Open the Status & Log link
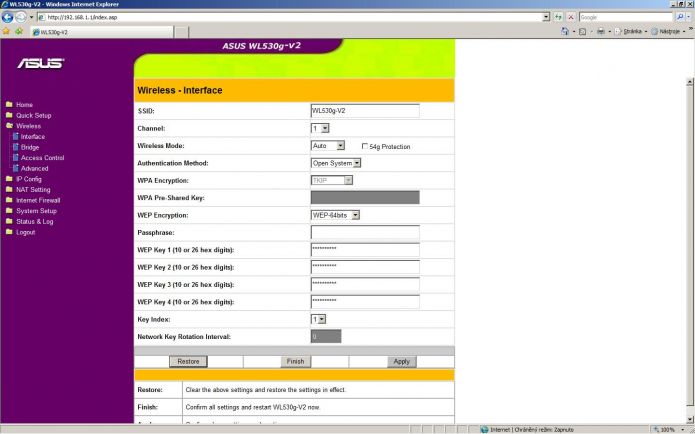695x434 pixels. coord(35,222)
